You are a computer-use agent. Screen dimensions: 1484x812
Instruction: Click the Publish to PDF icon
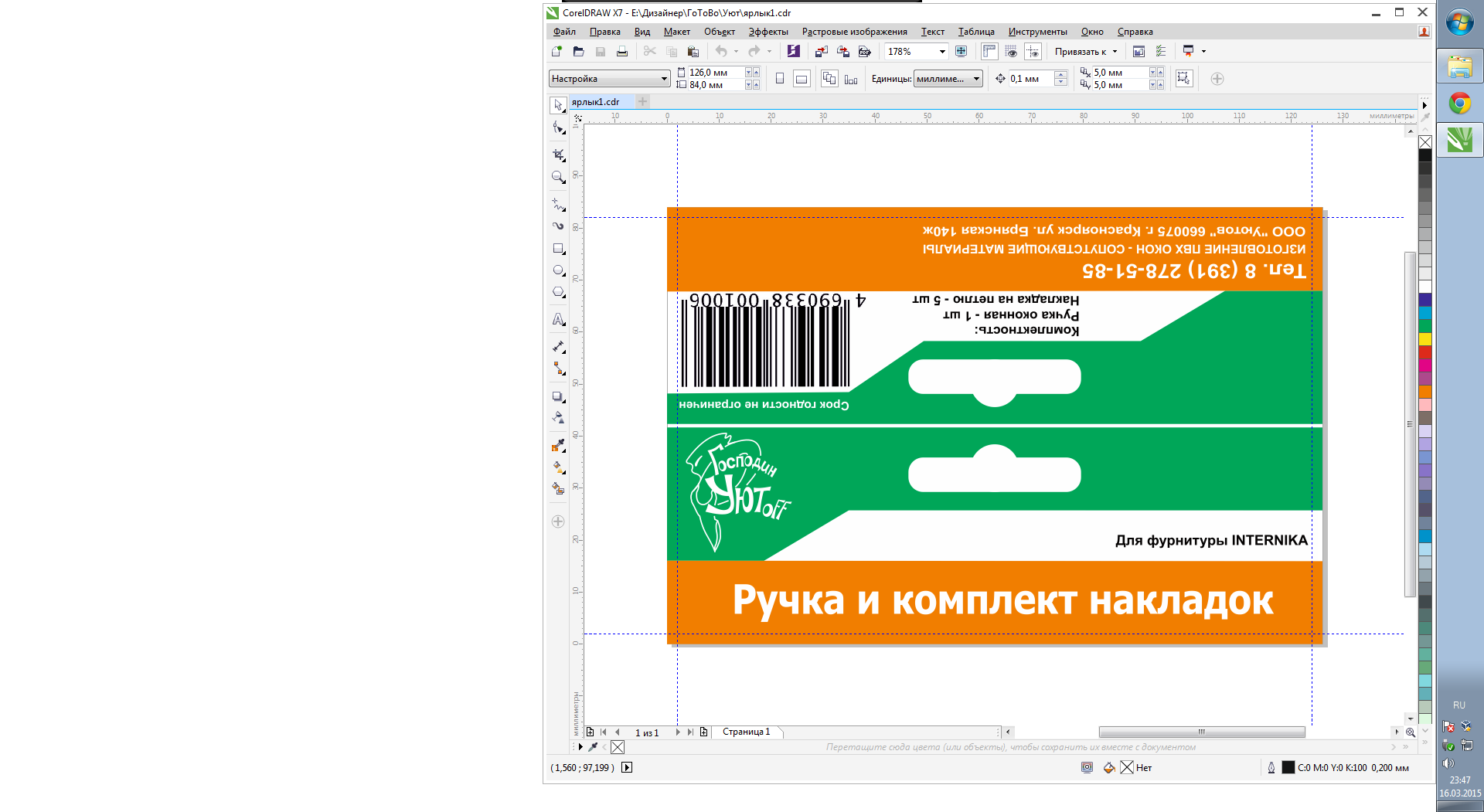pos(865,51)
